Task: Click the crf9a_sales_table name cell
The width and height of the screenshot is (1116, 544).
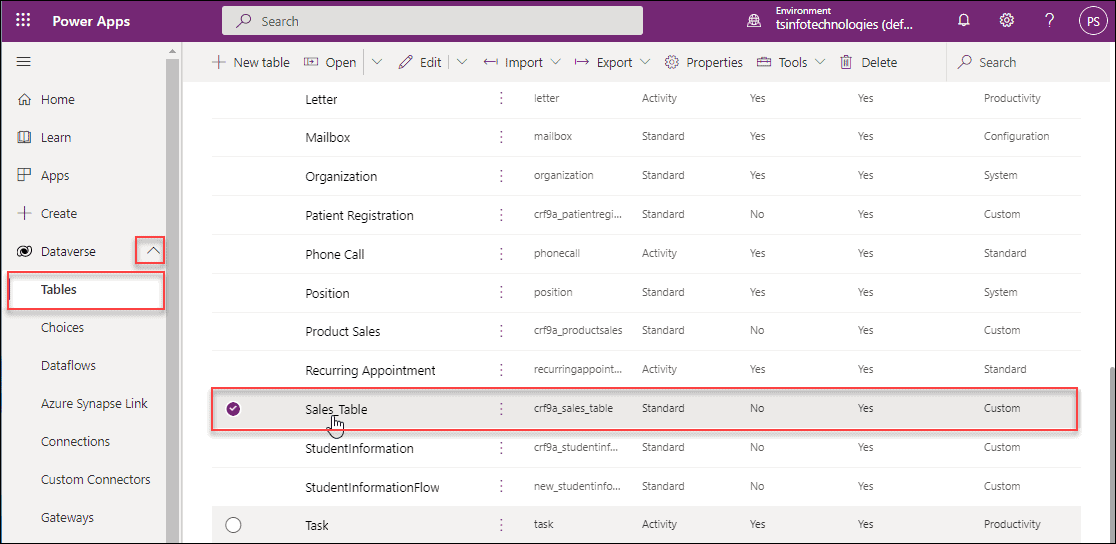Action: click(573, 409)
